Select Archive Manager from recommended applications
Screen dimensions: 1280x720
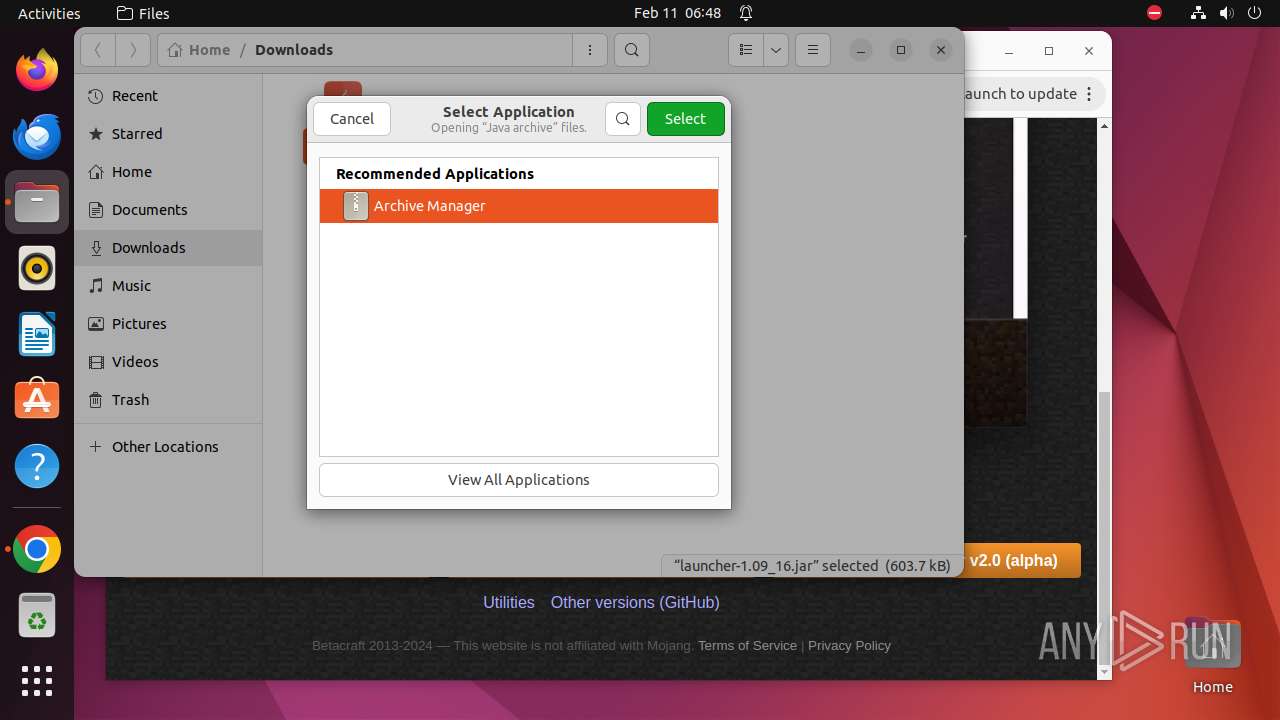coord(519,206)
